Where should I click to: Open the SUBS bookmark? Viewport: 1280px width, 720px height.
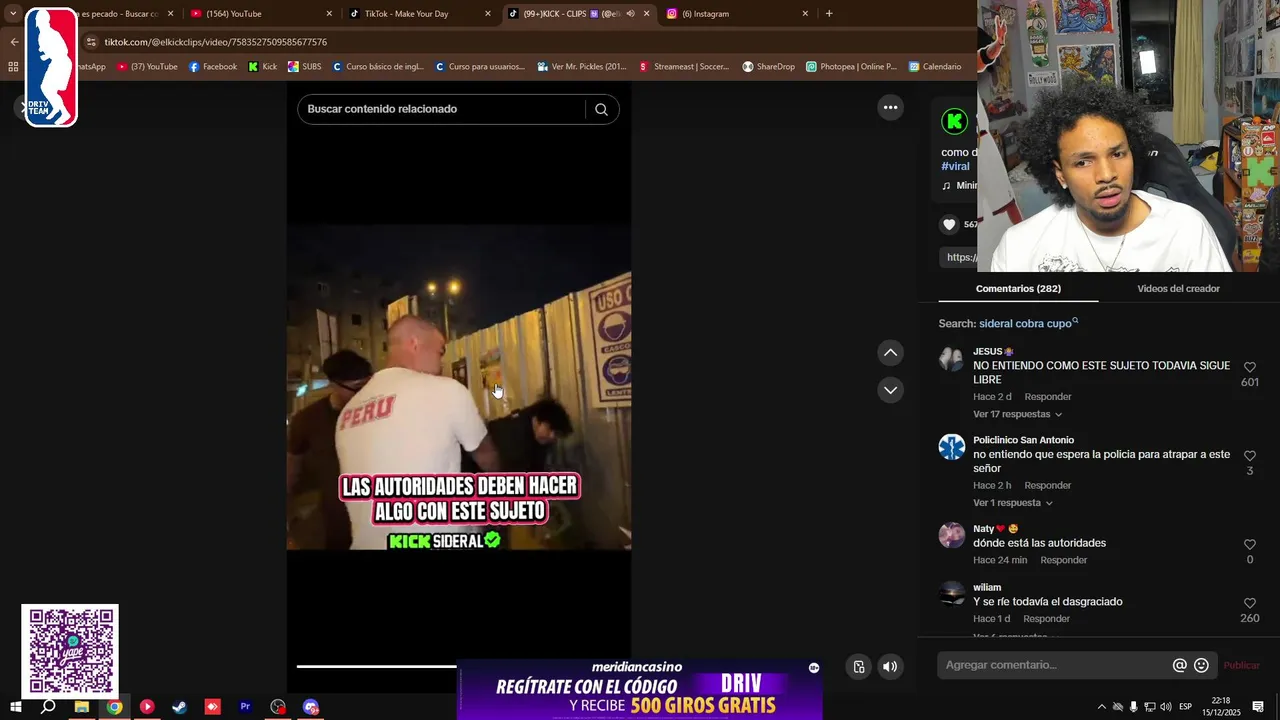(305, 67)
